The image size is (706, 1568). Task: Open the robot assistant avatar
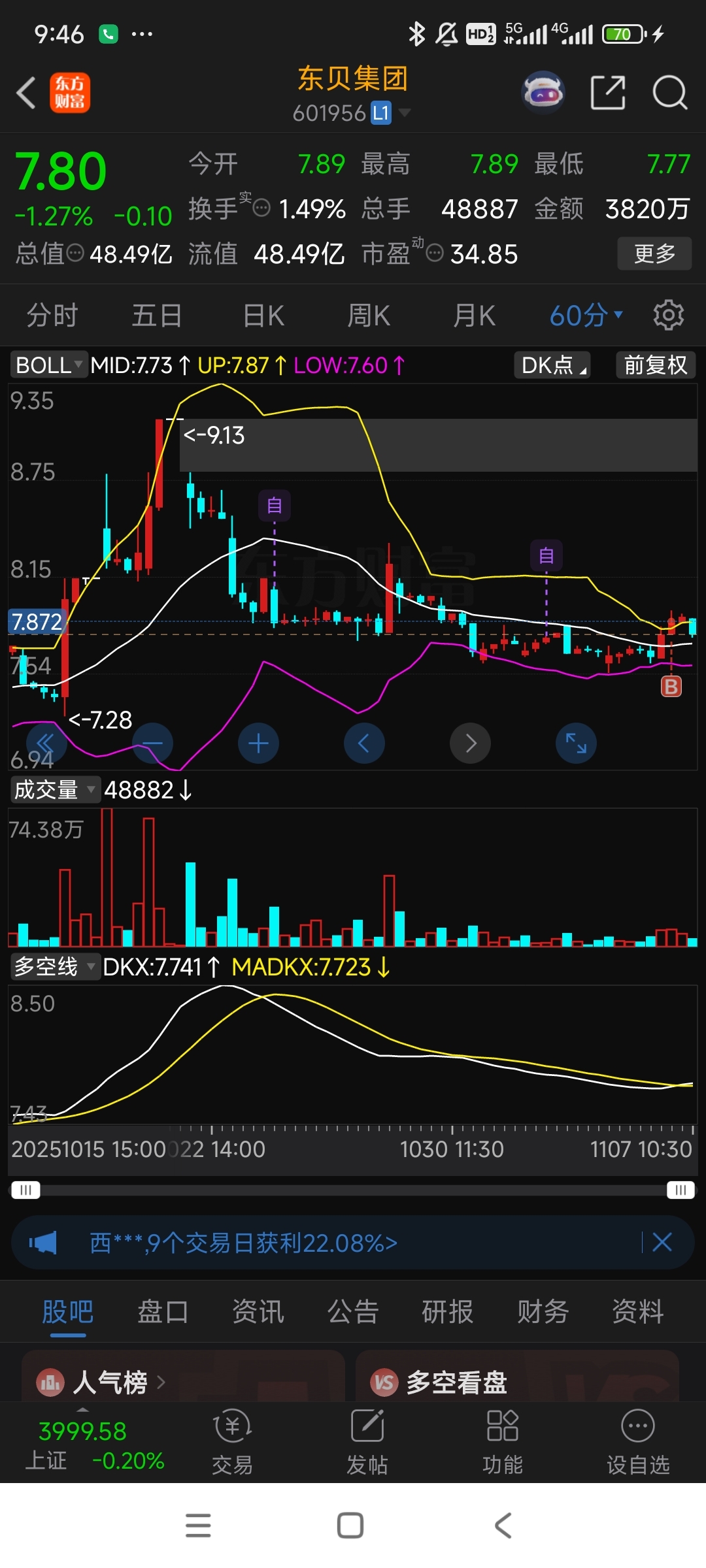pyautogui.click(x=543, y=93)
